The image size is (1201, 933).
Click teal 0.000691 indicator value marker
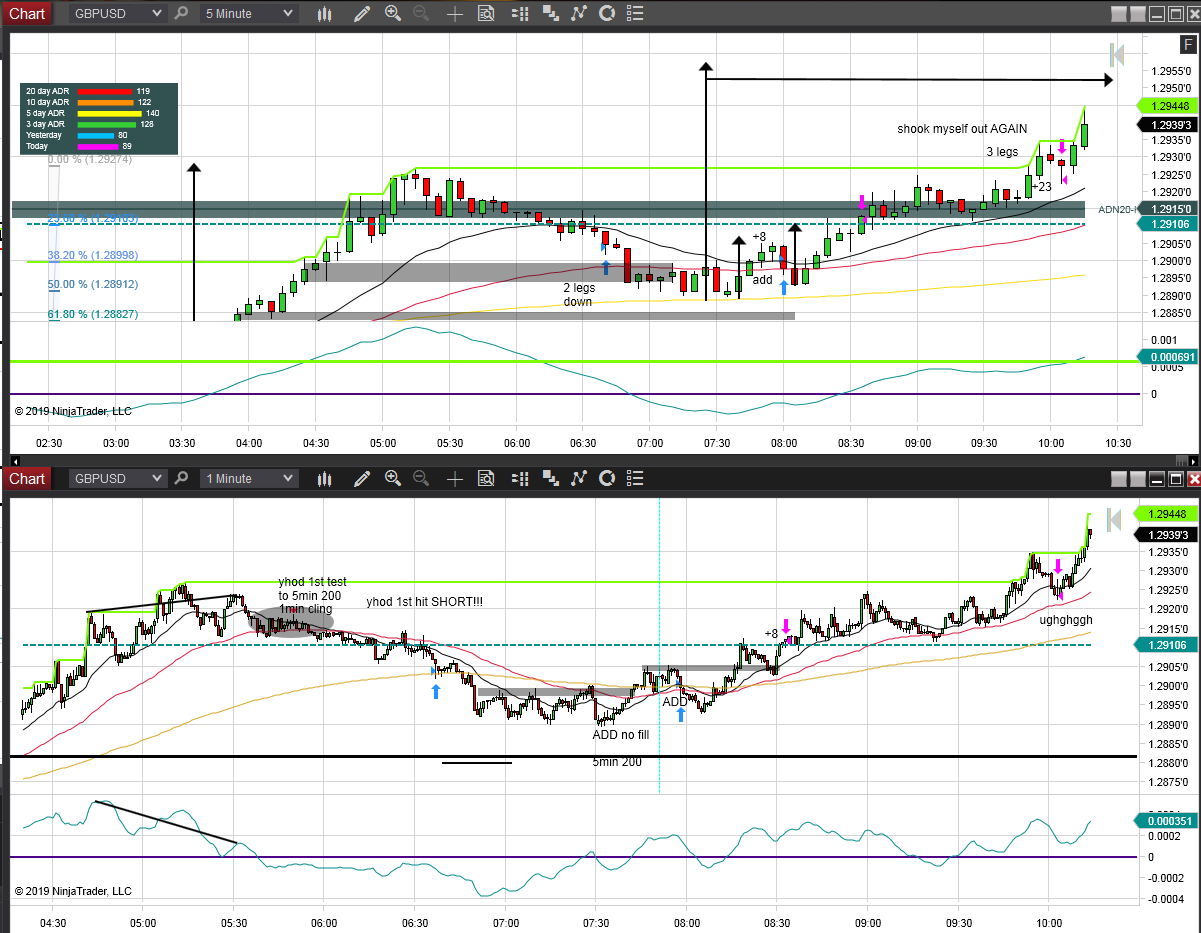point(1168,356)
